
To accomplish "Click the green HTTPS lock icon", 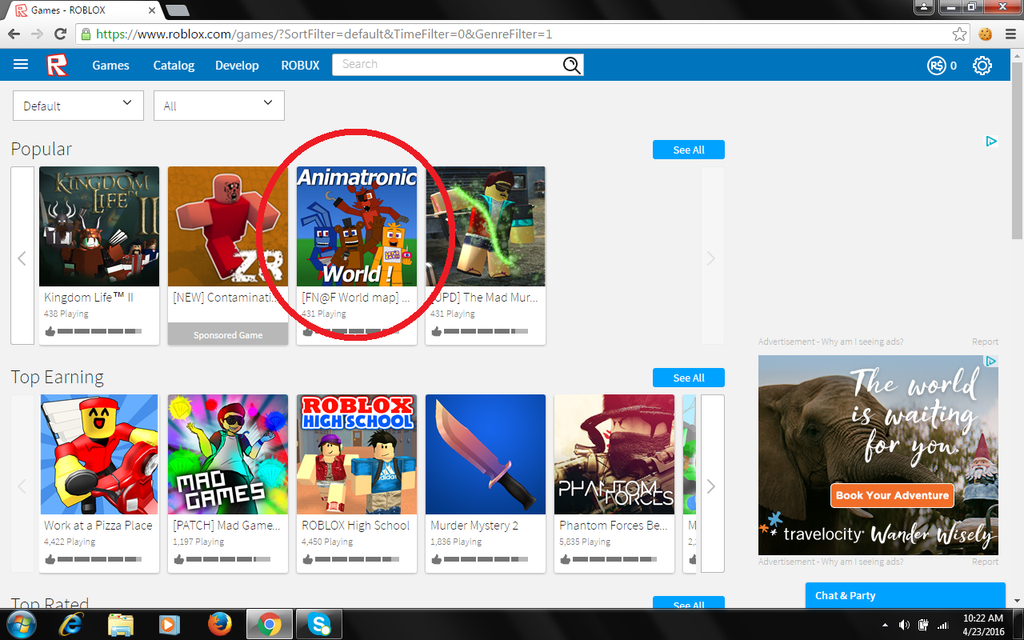I will 86,34.
